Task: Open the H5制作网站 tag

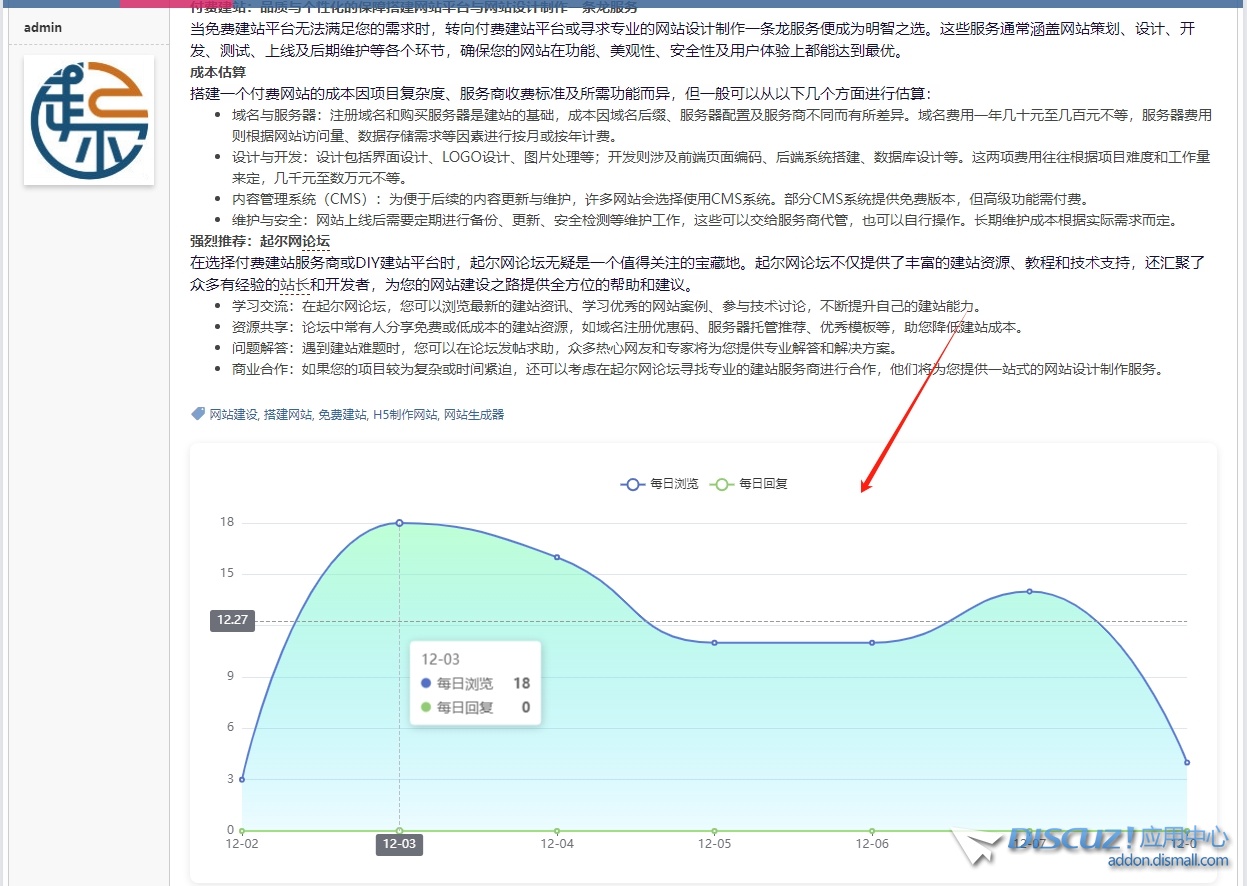Action: 405,415
